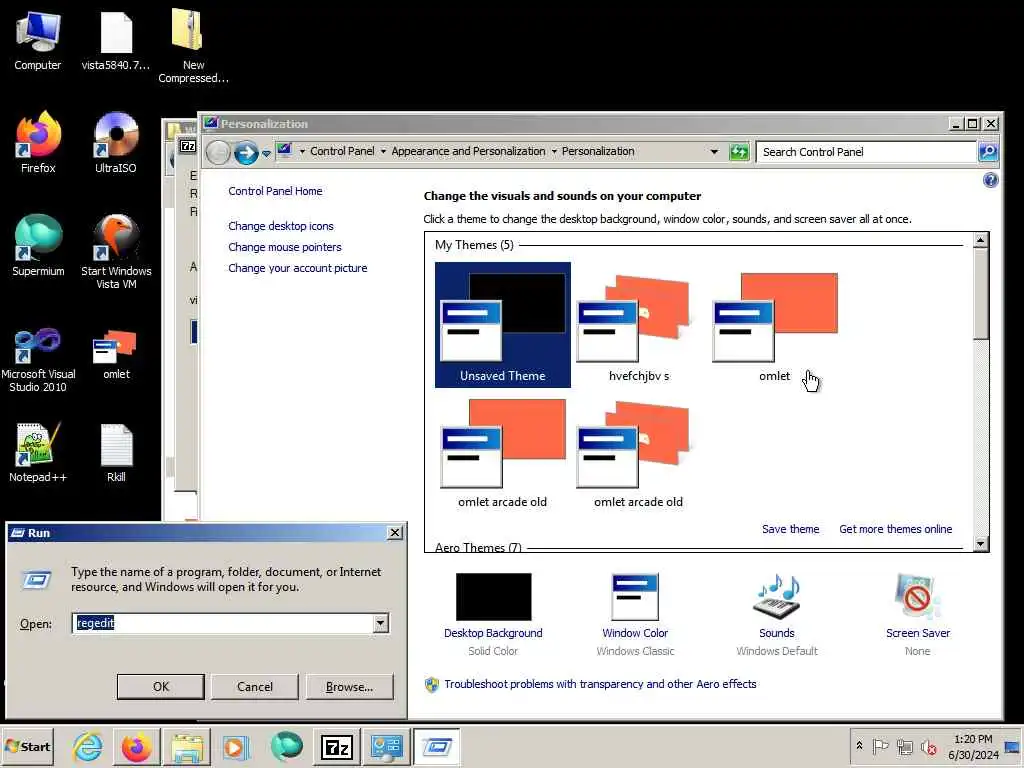This screenshot has width=1024, height=768.
Task: Select the UltraISO desktop shortcut
Action: [x=116, y=142]
